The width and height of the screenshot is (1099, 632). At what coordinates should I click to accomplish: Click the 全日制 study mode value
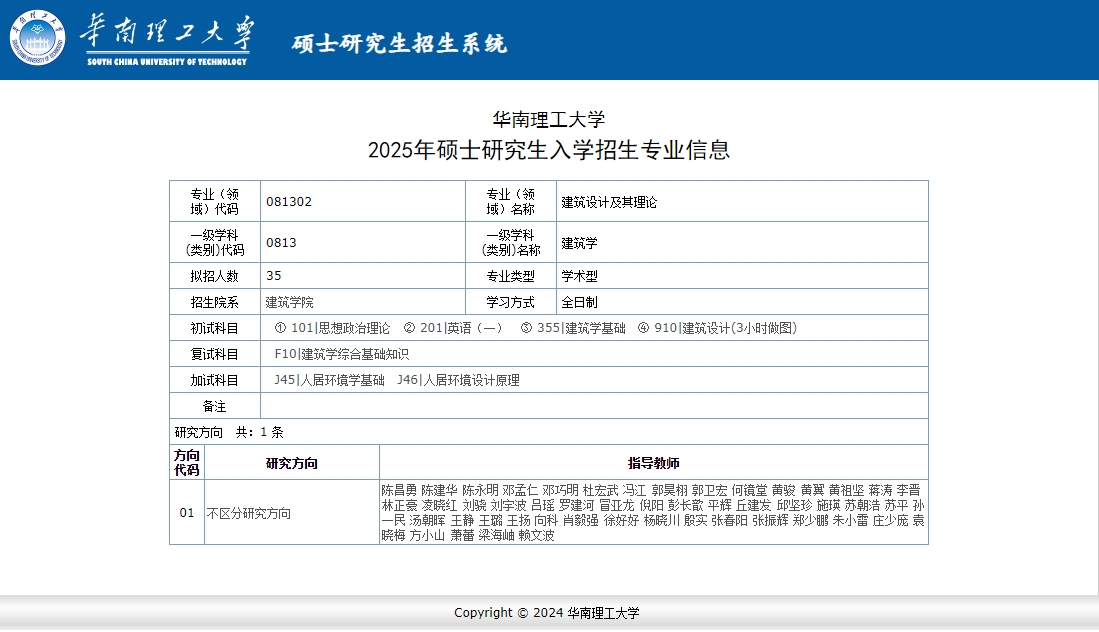tap(579, 302)
